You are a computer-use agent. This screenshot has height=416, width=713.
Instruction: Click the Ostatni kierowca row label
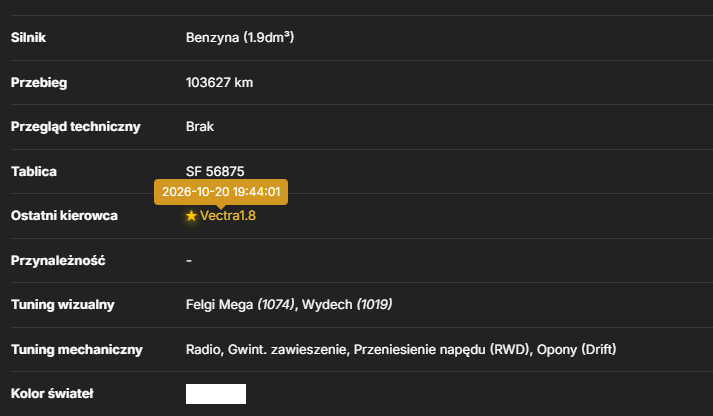click(x=64, y=216)
